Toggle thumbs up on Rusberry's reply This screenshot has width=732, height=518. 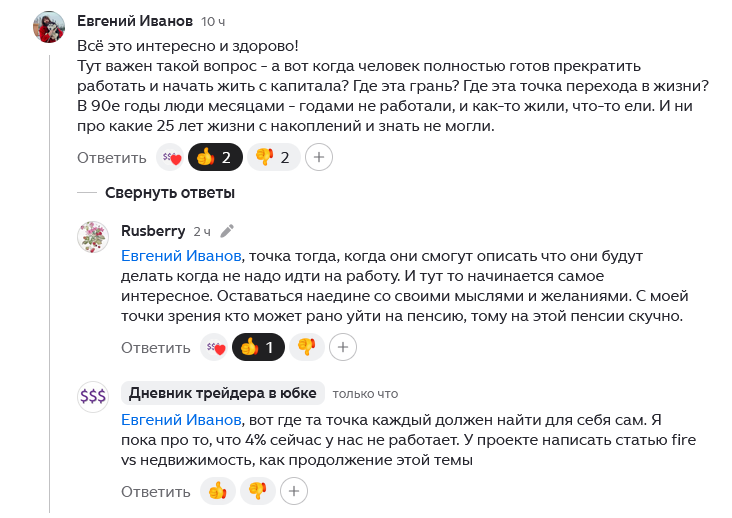point(258,347)
